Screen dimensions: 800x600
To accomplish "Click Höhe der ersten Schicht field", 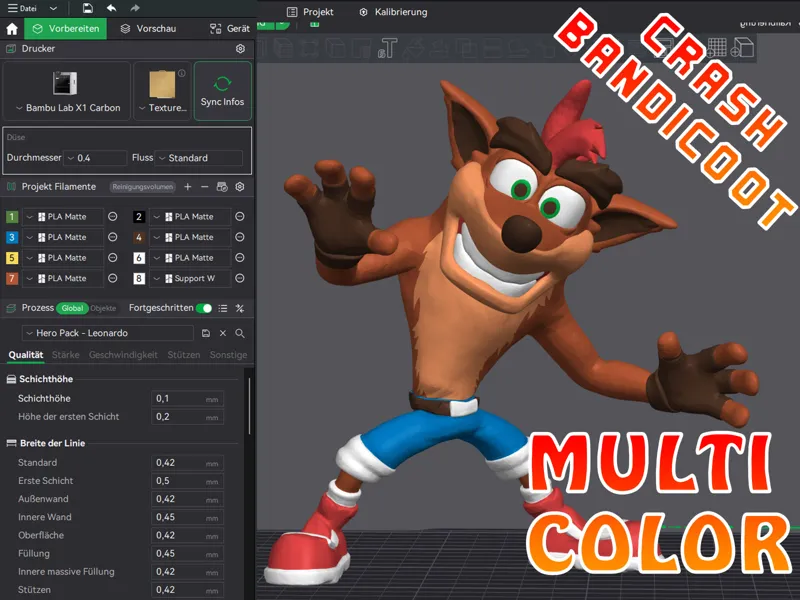I will point(187,417).
